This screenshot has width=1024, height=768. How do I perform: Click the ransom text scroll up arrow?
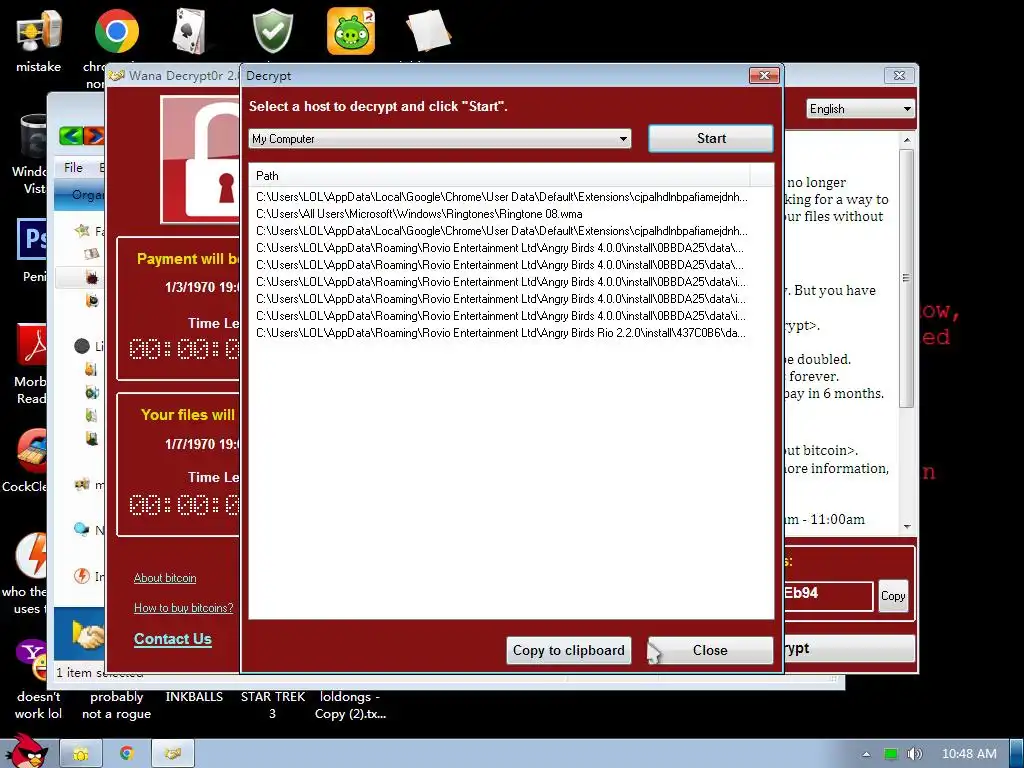point(906,140)
